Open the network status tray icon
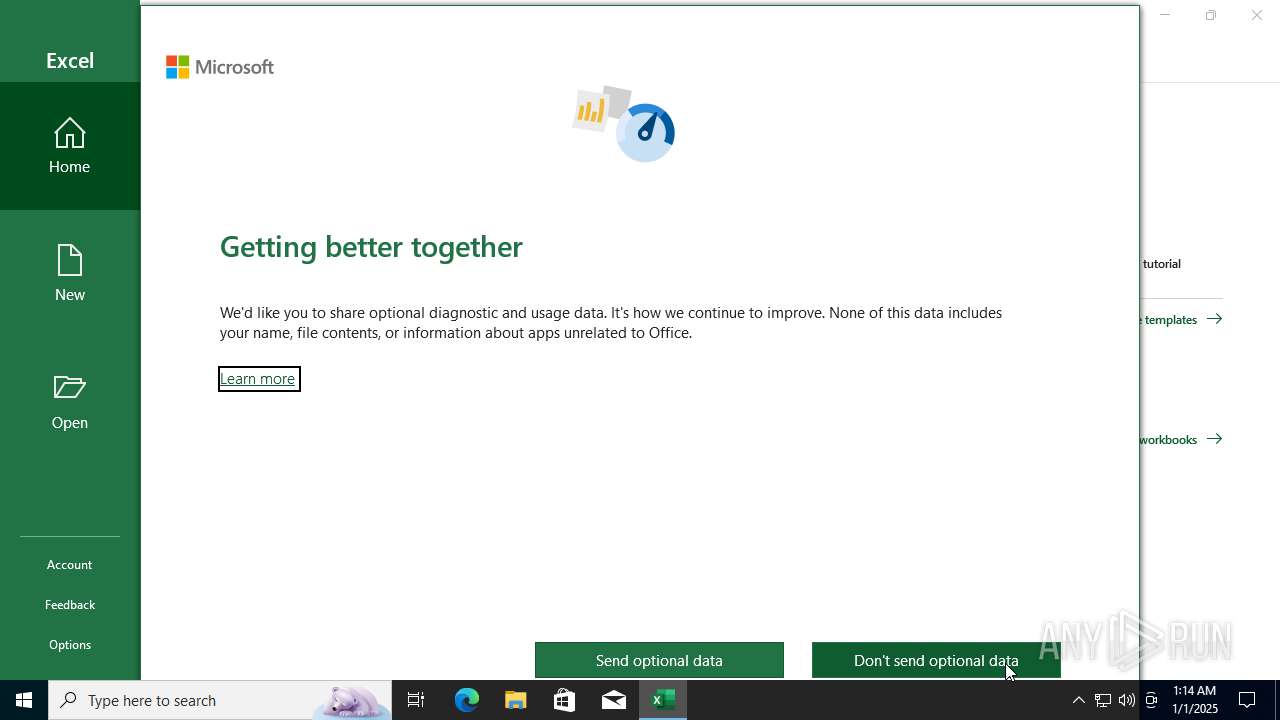 1102,700
